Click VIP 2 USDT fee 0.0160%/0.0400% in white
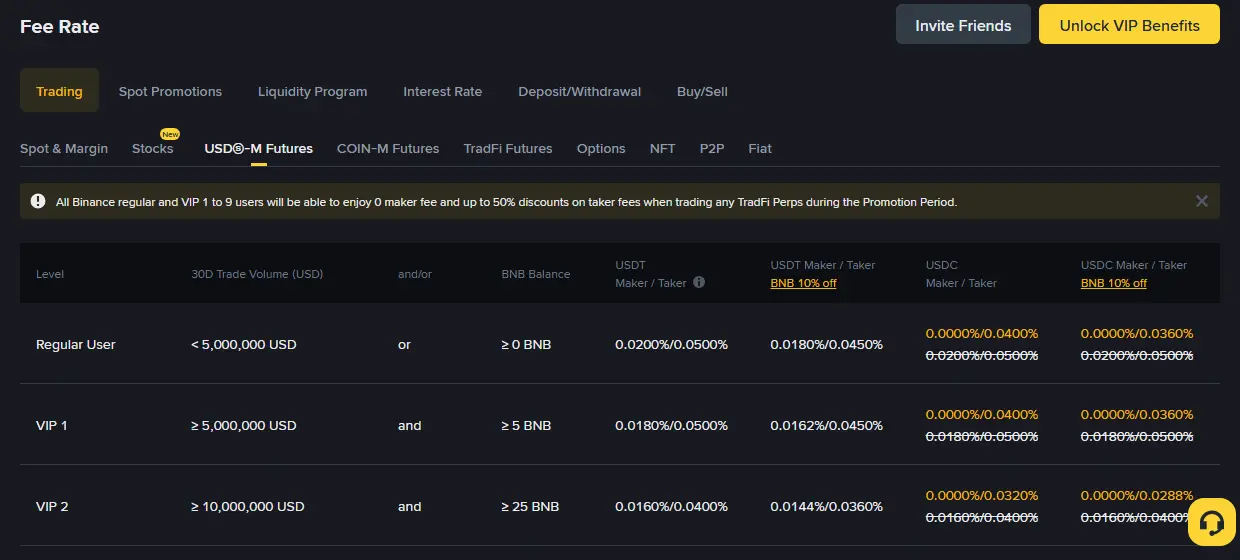The width and height of the screenshot is (1240, 560). pos(672,506)
